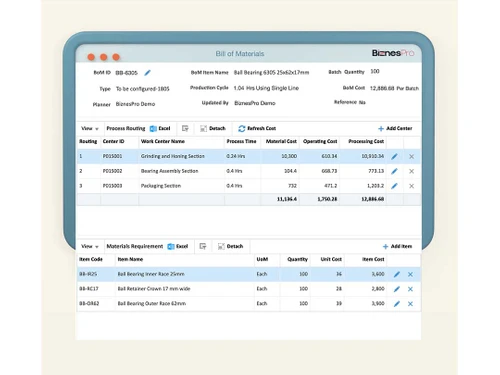The width and height of the screenshot is (500, 375).
Task: Edit Ball Retainer Crown 17 mm item
Action: (x=397, y=289)
